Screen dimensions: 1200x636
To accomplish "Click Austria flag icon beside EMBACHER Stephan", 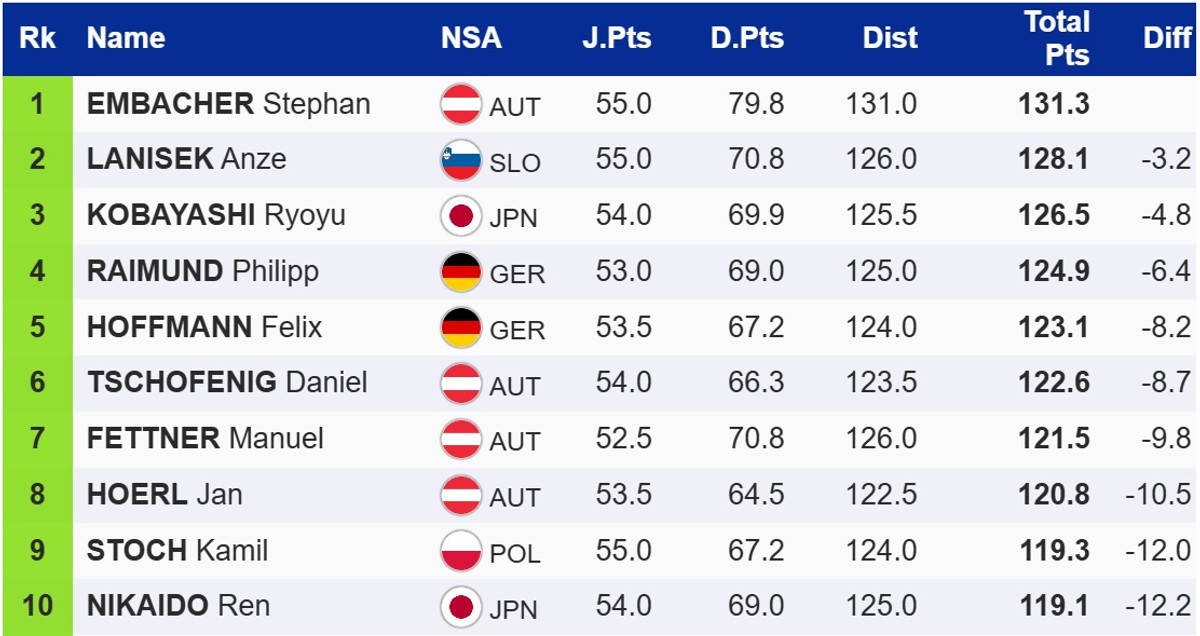I will [x=461, y=105].
